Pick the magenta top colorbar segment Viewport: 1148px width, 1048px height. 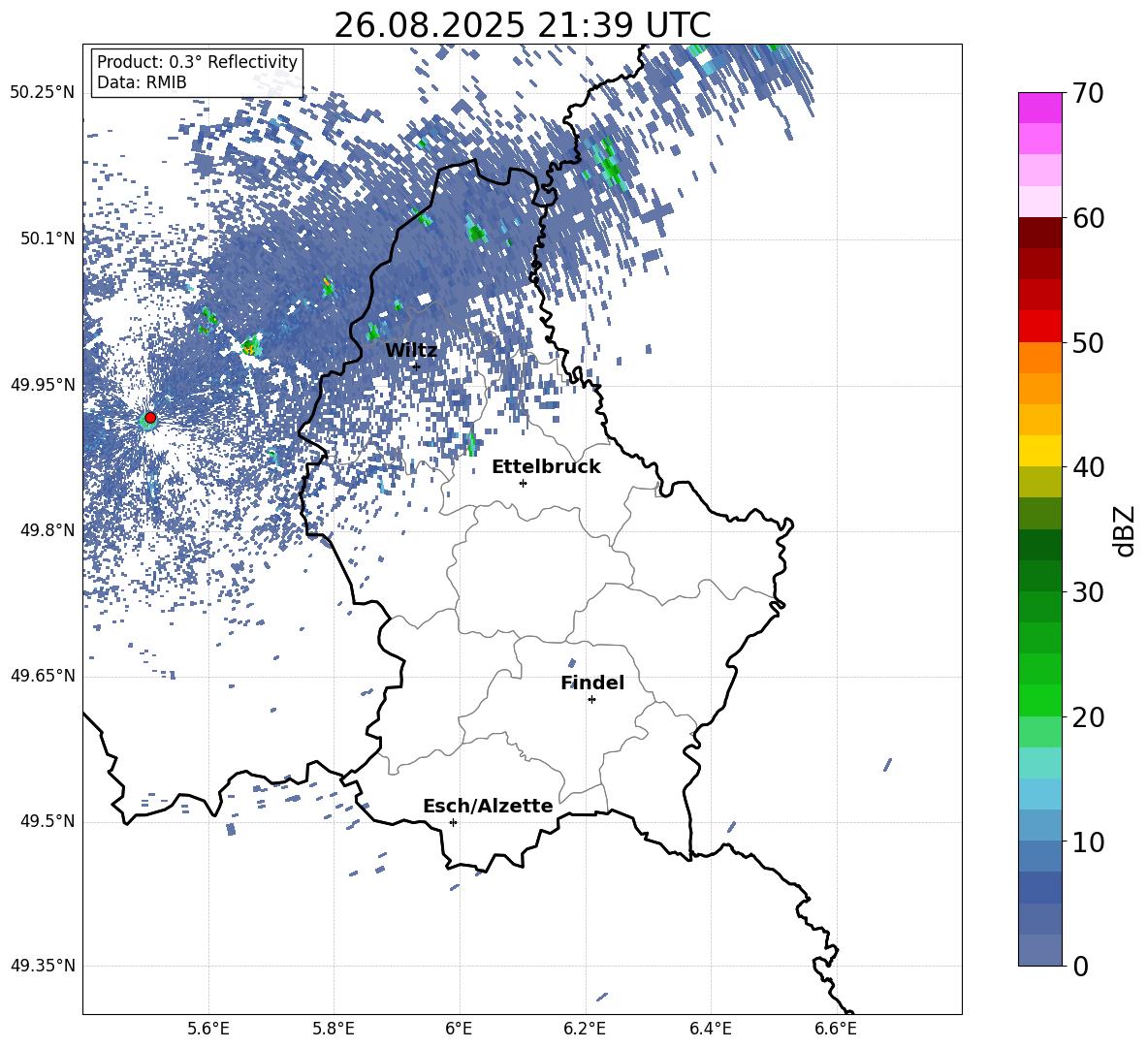pyautogui.click(x=1040, y=108)
